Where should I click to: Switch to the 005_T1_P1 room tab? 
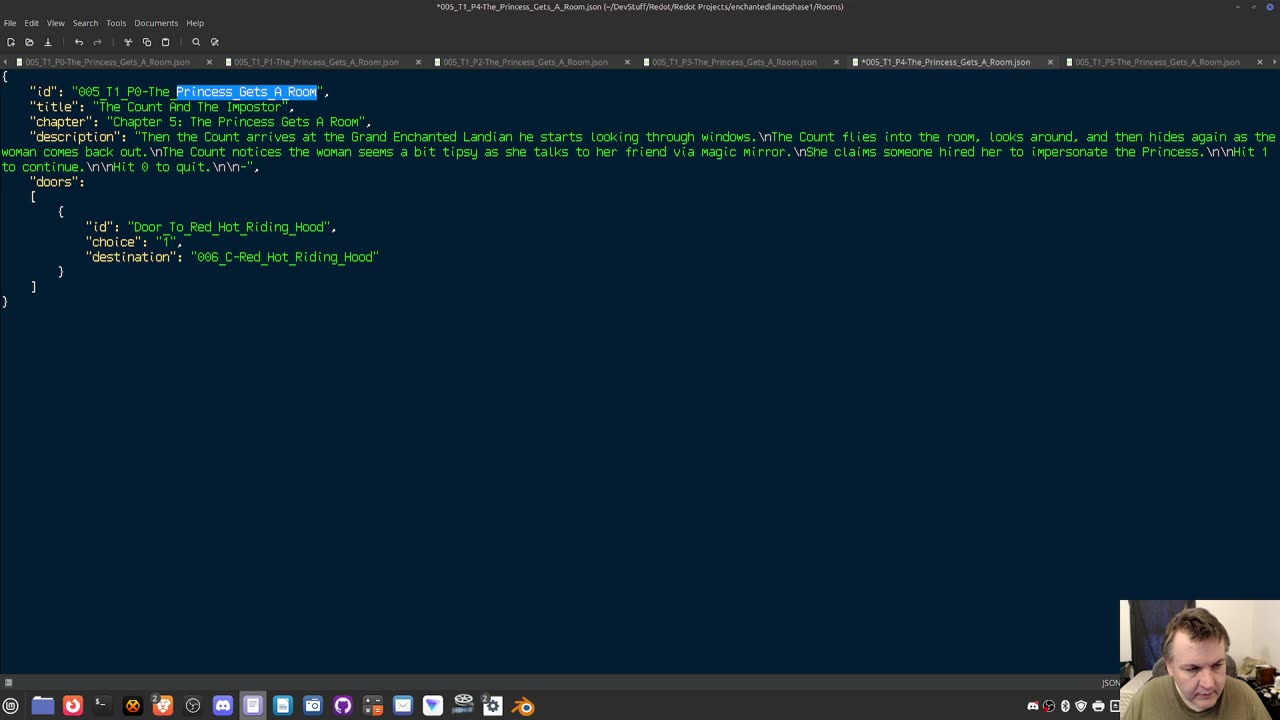pyautogui.click(x=316, y=62)
